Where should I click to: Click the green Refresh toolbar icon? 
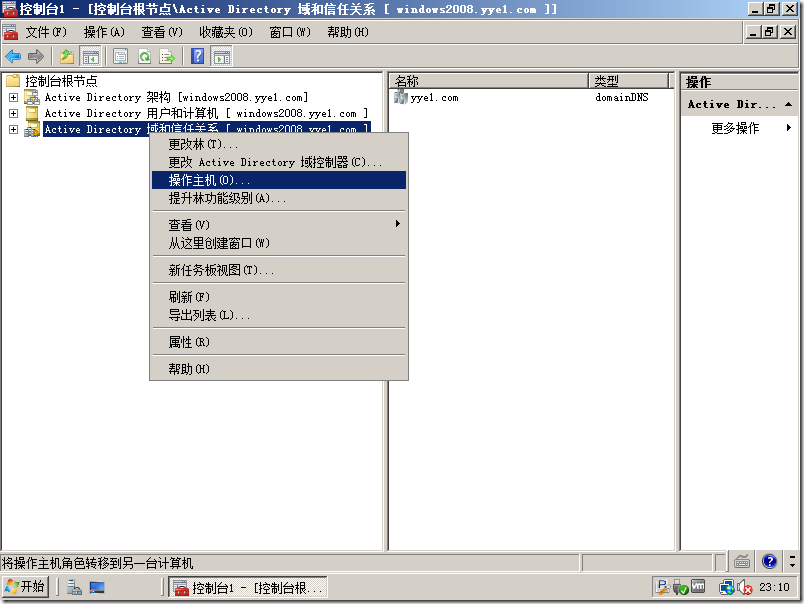click(145, 56)
